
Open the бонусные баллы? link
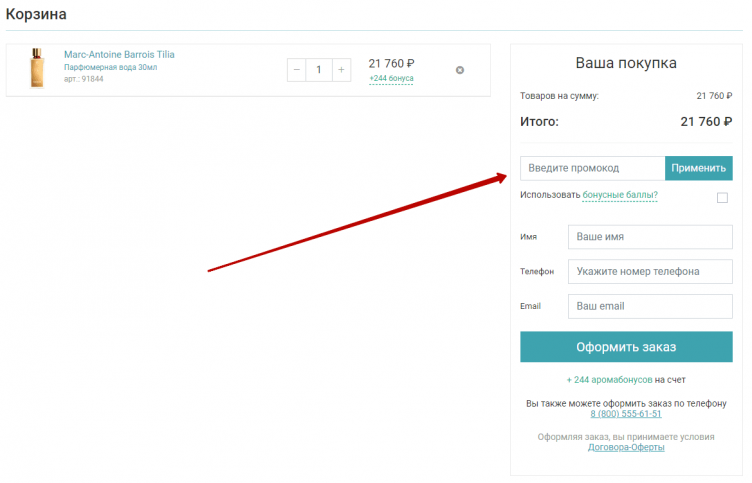coord(620,195)
